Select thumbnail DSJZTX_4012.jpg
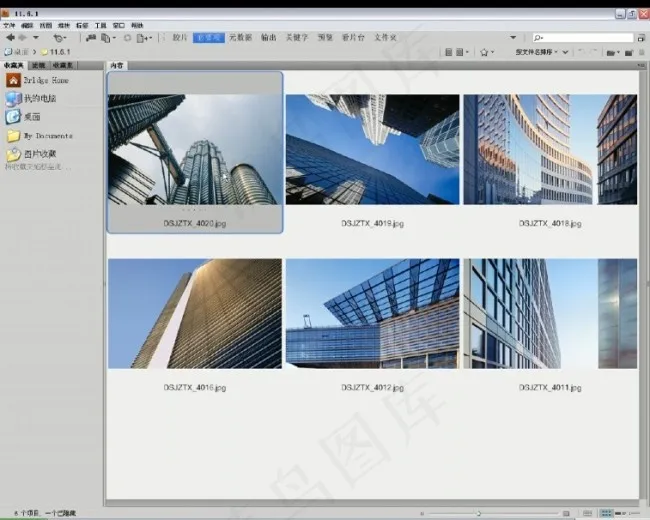Viewport: 650px width, 520px height. [372, 314]
